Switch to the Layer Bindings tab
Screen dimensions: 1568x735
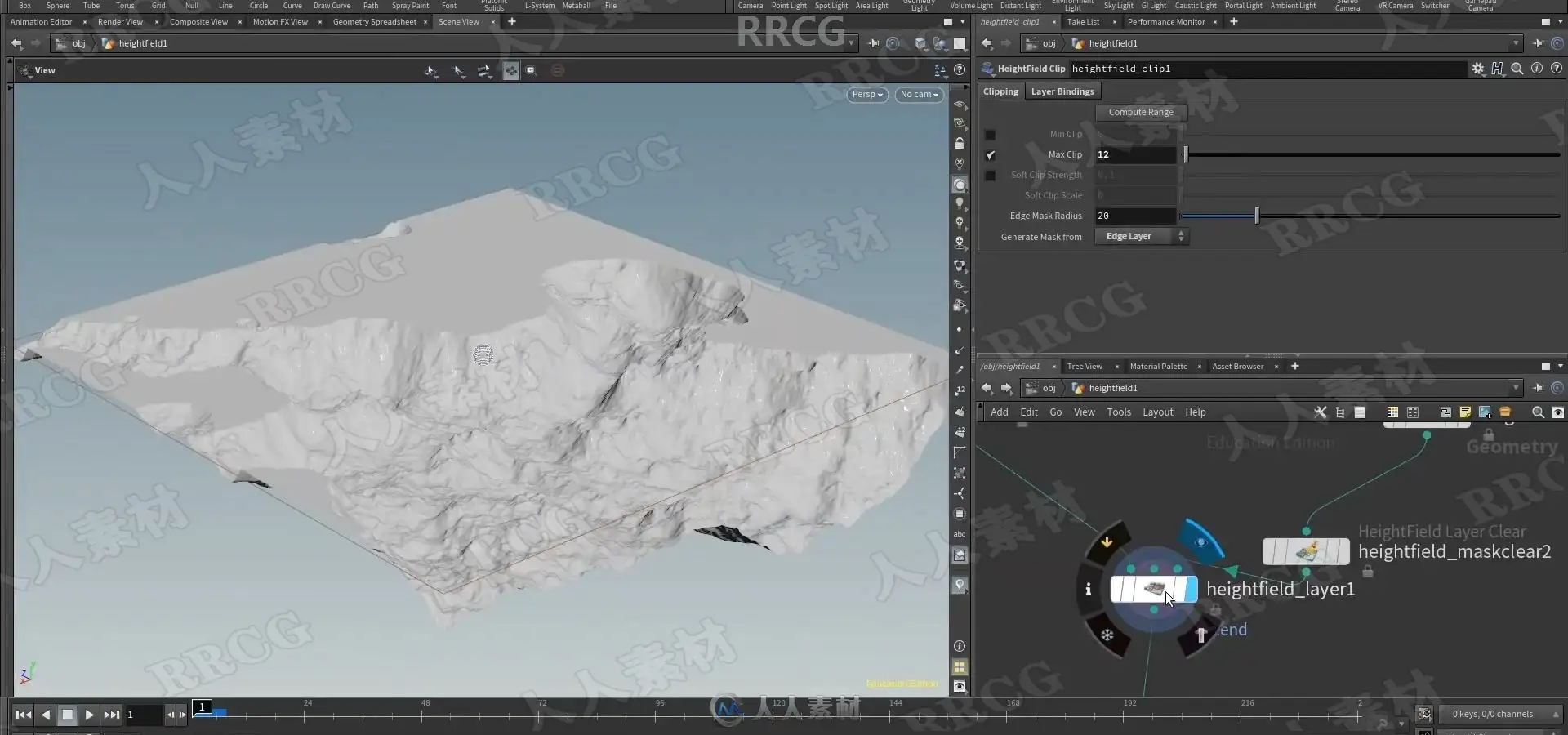[x=1062, y=91]
